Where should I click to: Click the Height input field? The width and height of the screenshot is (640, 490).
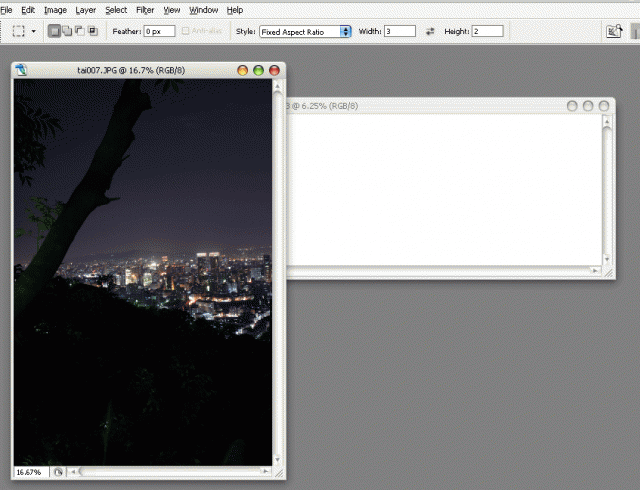pyautogui.click(x=487, y=31)
